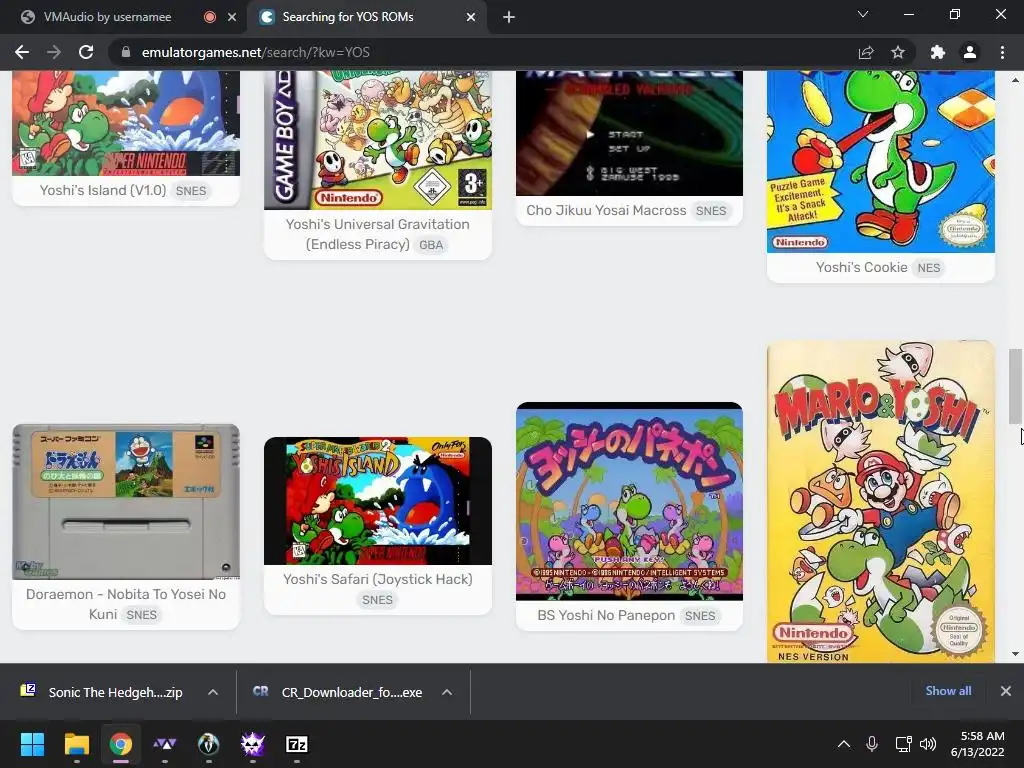1024x768 pixels.
Task: Go back to the previous page
Action: point(22,52)
